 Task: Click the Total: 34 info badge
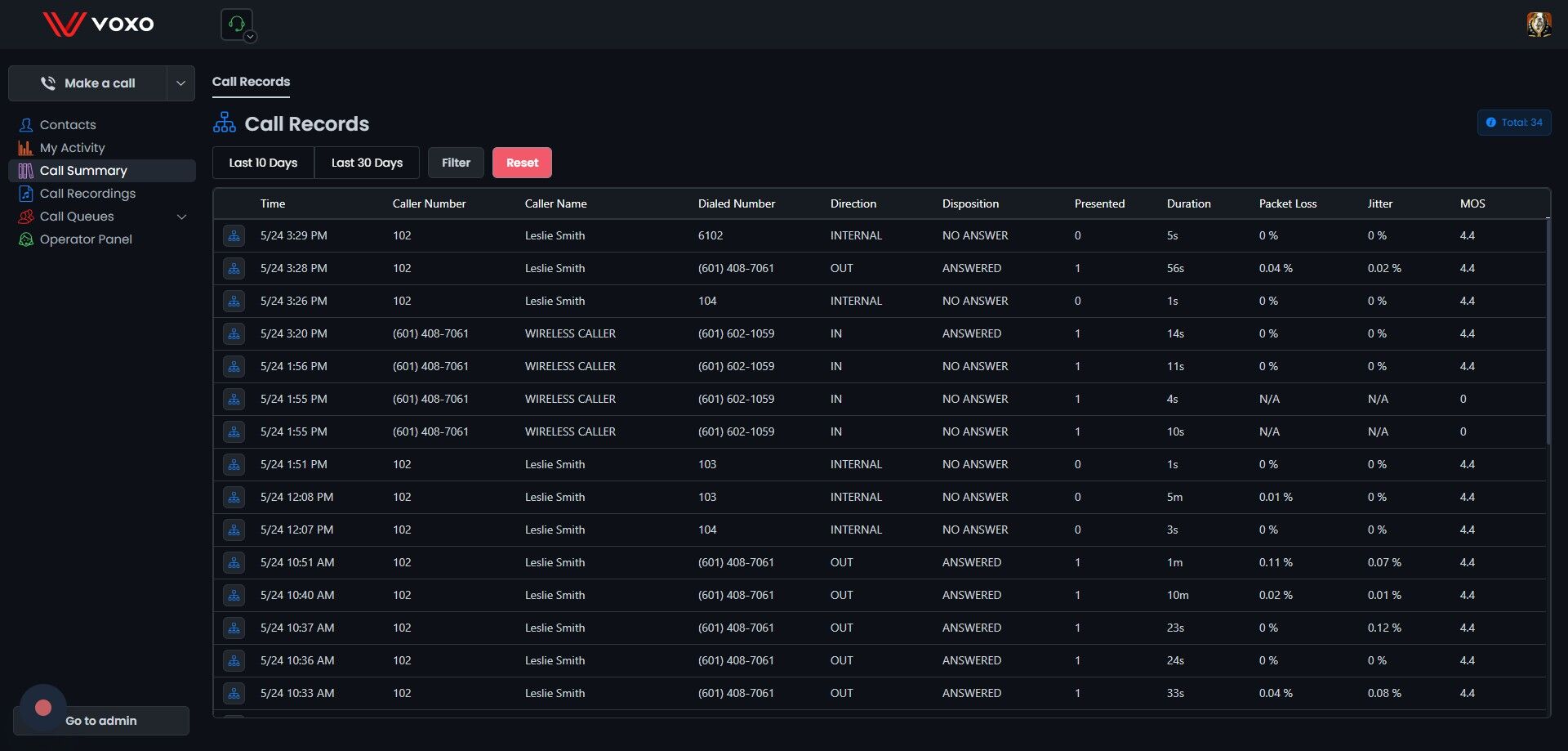point(1514,123)
